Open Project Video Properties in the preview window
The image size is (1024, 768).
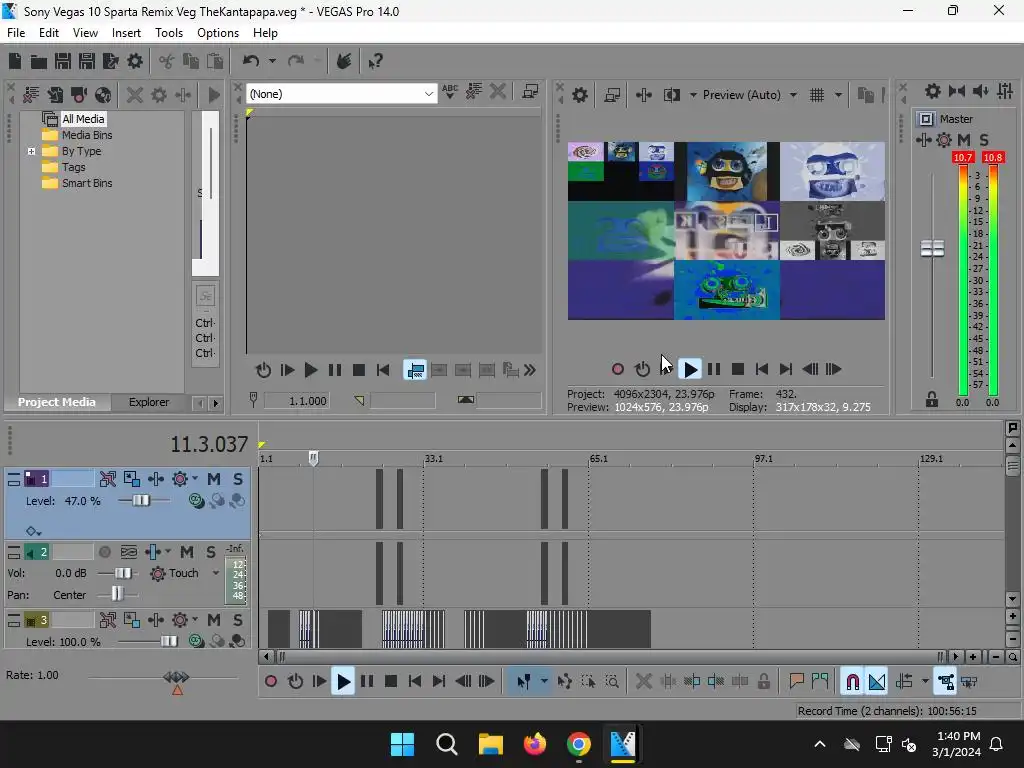(579, 95)
